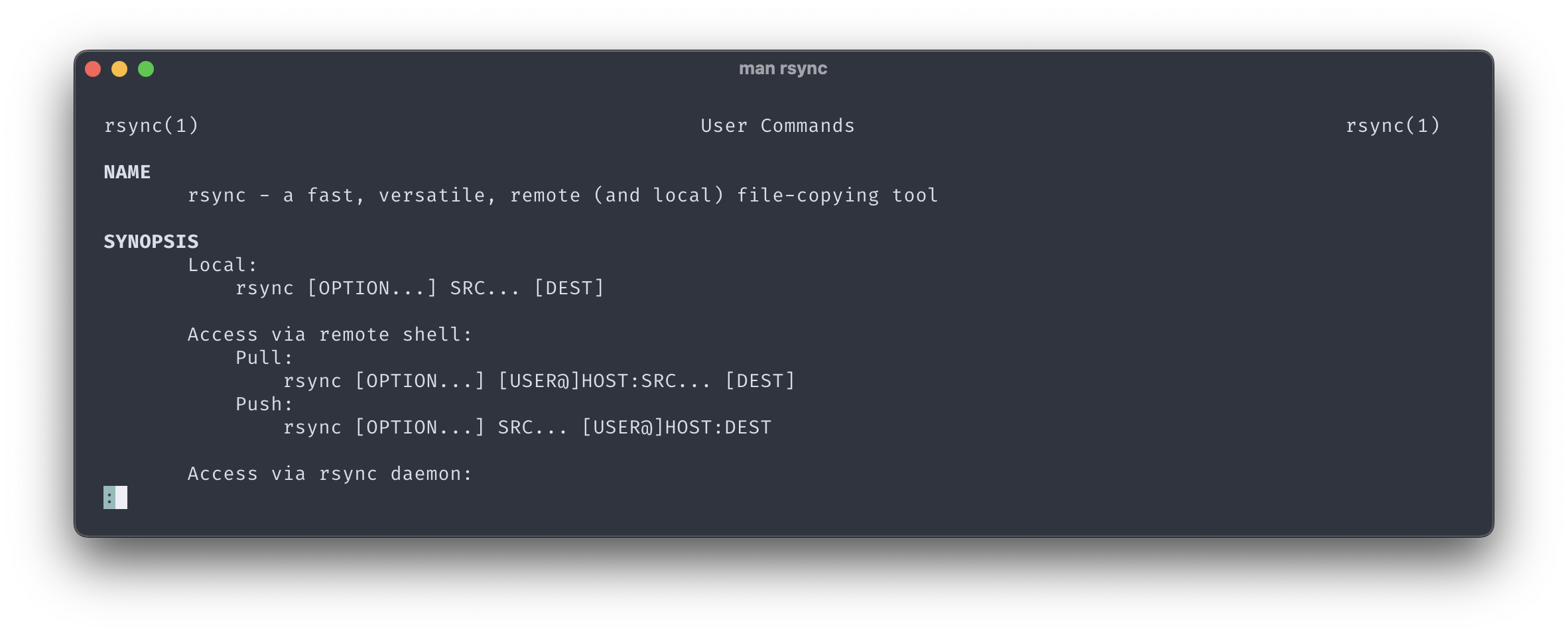Screen dimensions: 1568x635
Task: Click the left rsync(1) header text
Action: pyautogui.click(x=151, y=126)
